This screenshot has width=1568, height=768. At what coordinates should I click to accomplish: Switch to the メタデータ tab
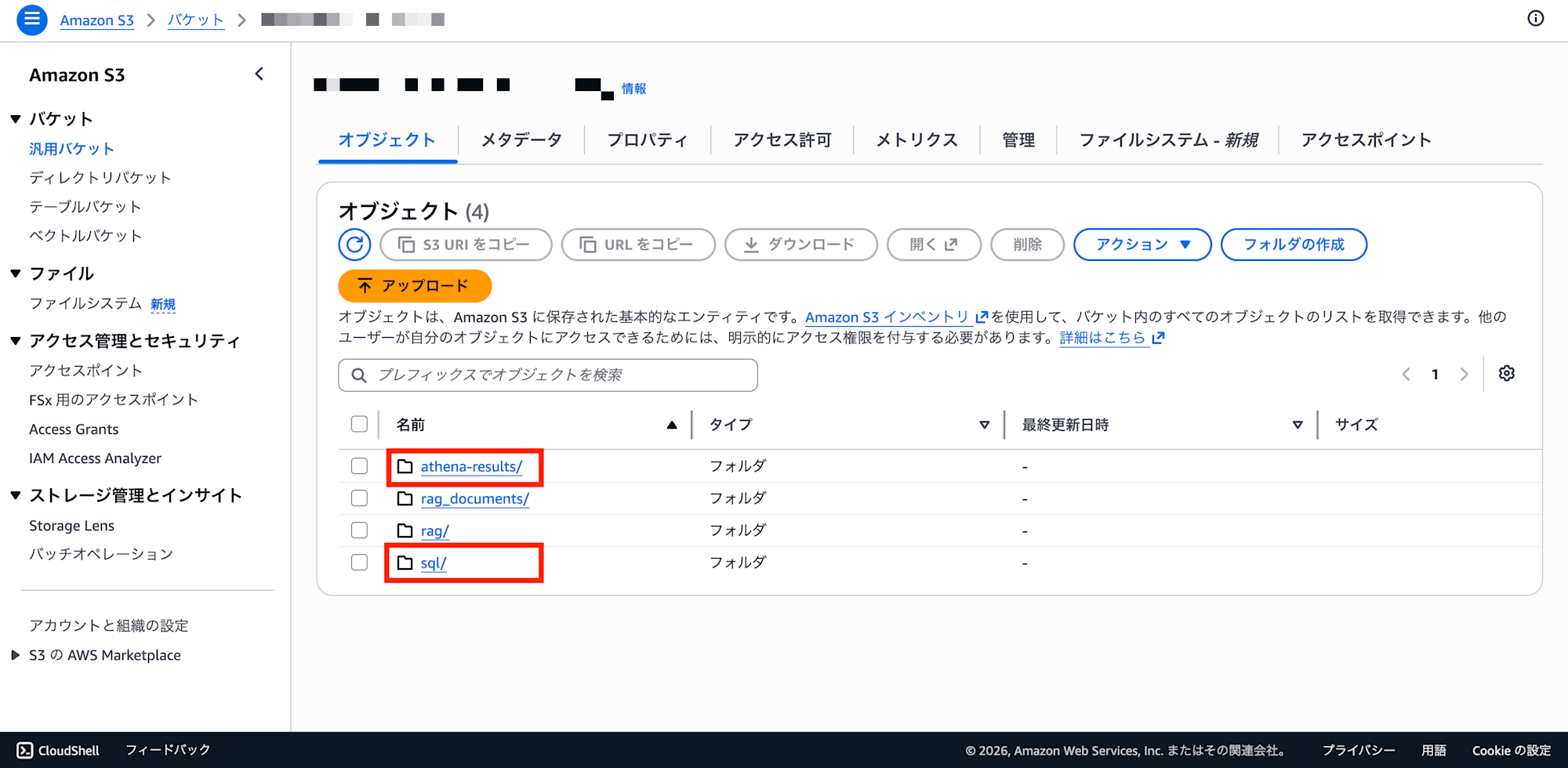pos(521,139)
